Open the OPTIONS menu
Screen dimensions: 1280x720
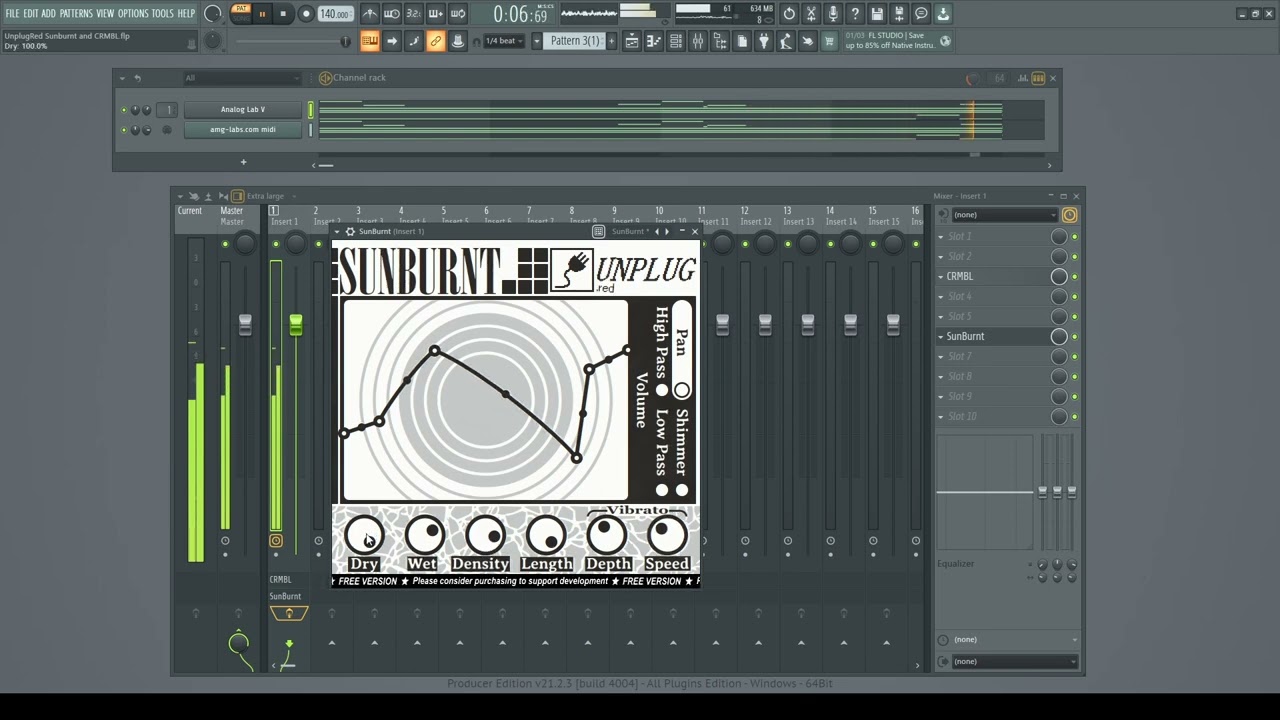[x=133, y=14]
